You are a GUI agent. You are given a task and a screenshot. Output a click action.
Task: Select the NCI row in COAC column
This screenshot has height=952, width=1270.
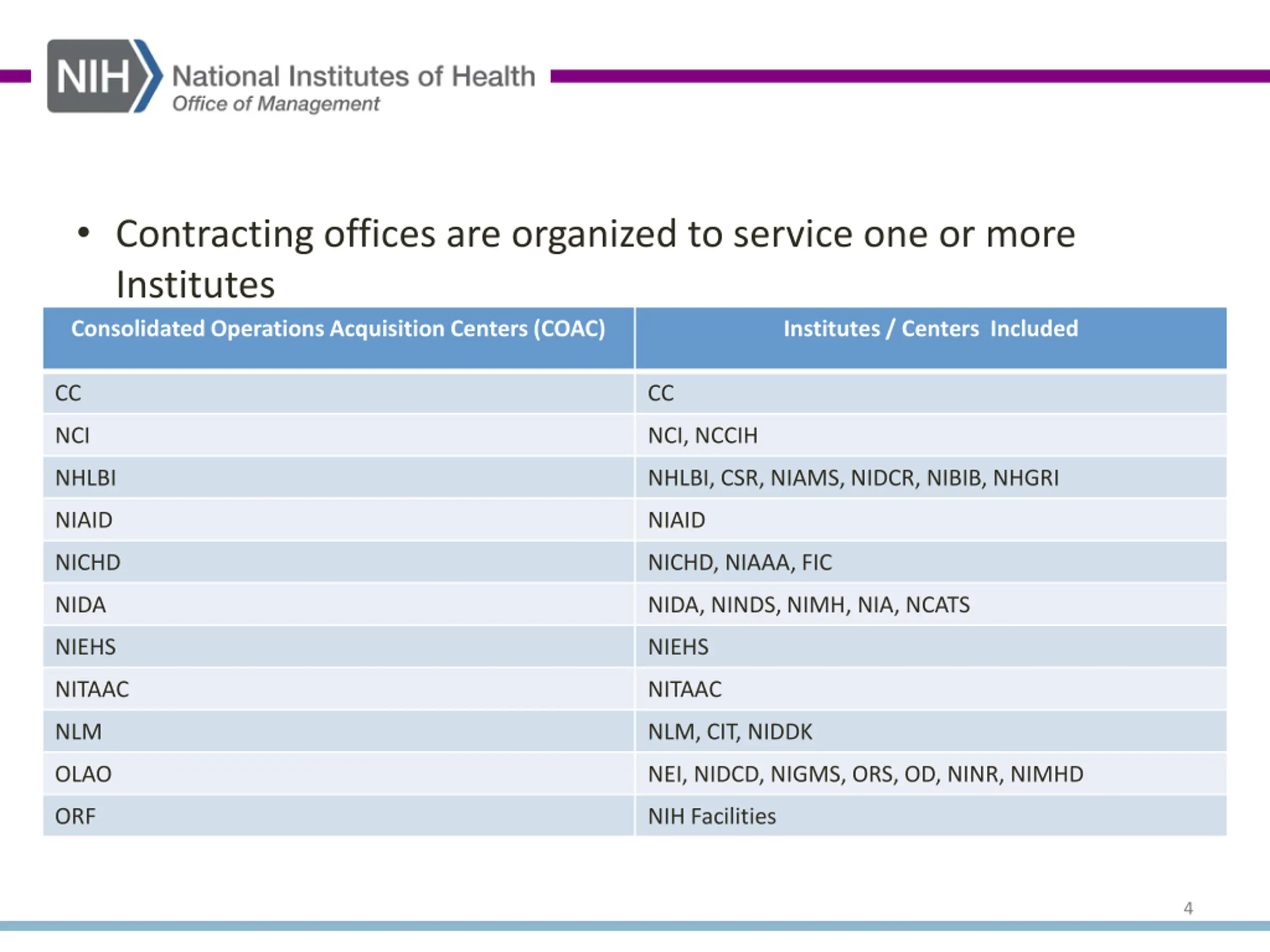pos(73,435)
